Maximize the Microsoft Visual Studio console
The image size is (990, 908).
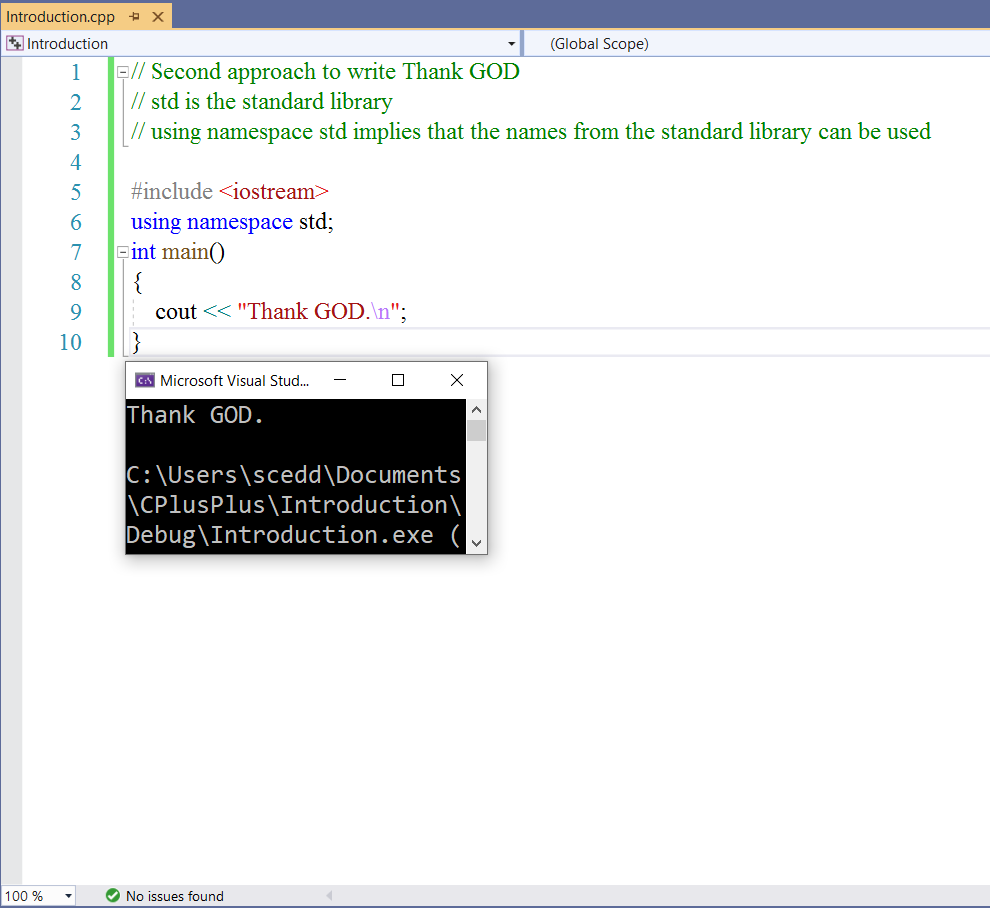[398, 380]
